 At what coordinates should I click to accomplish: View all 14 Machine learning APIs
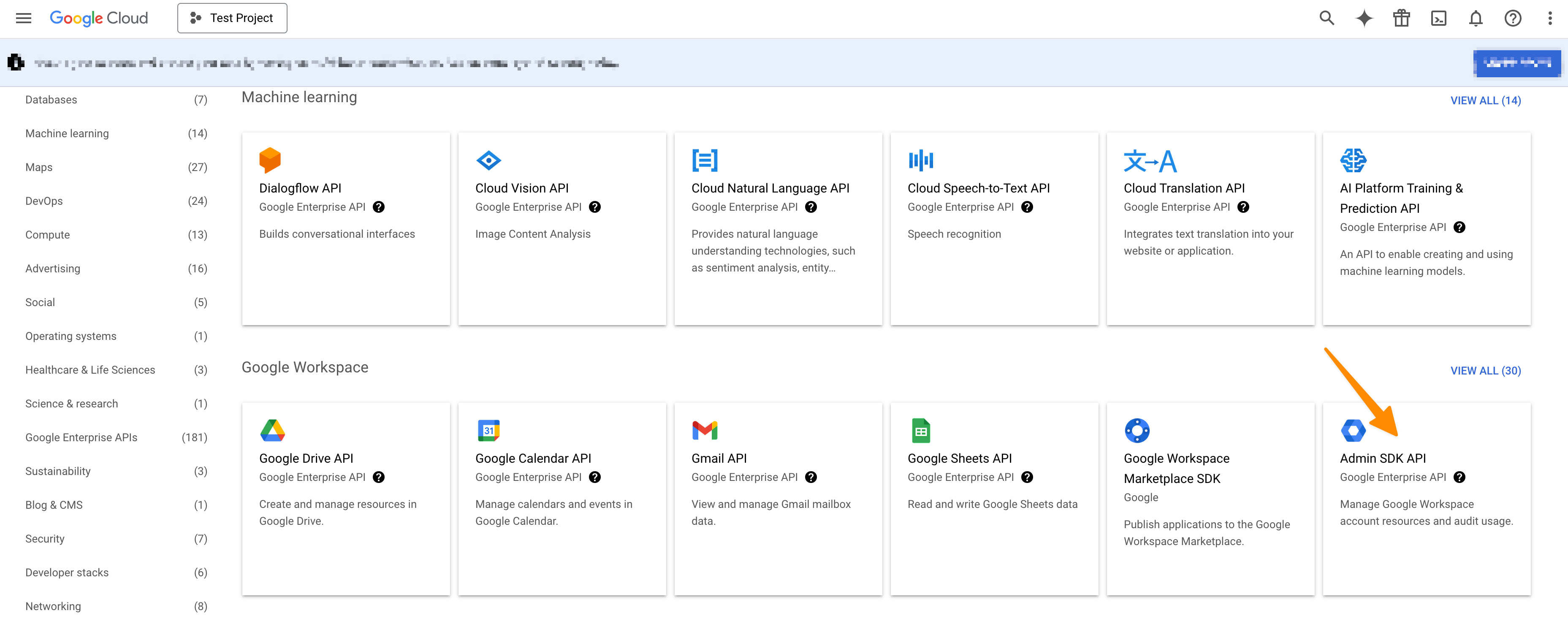[x=1485, y=100]
